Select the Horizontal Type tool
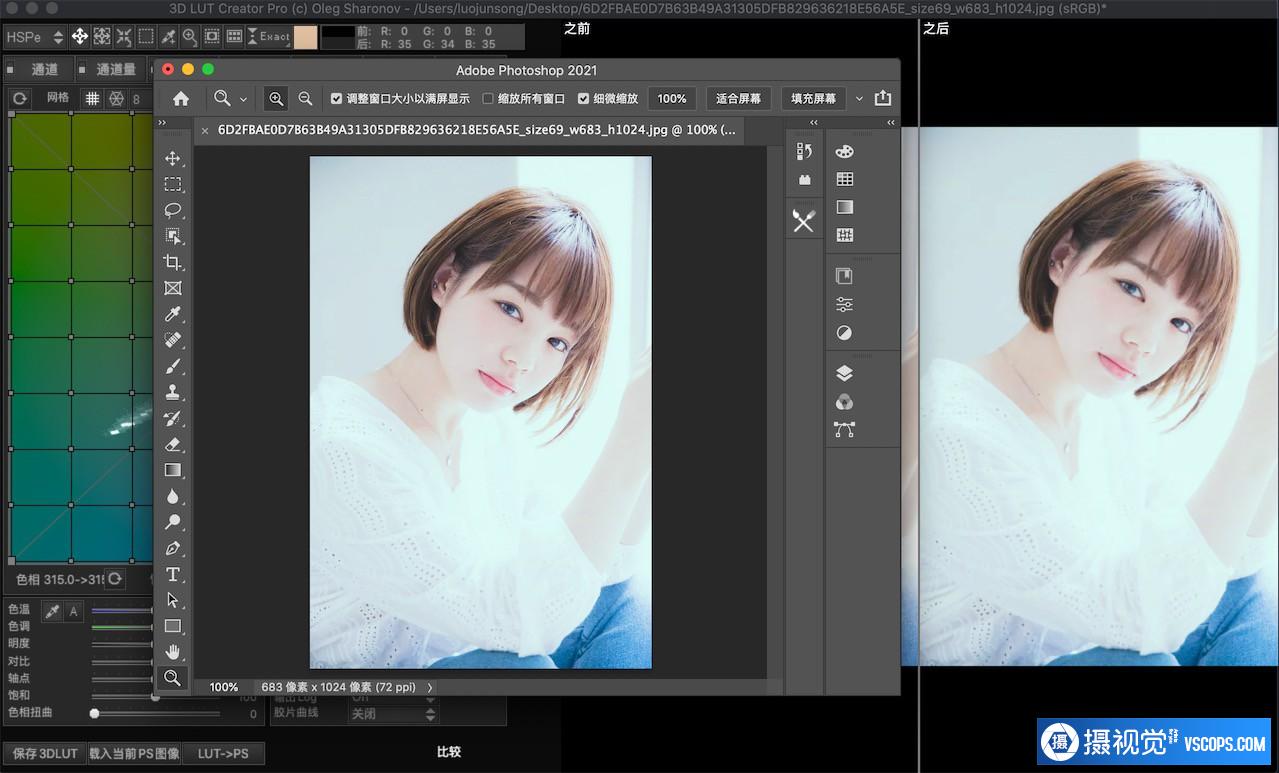 tap(173, 574)
